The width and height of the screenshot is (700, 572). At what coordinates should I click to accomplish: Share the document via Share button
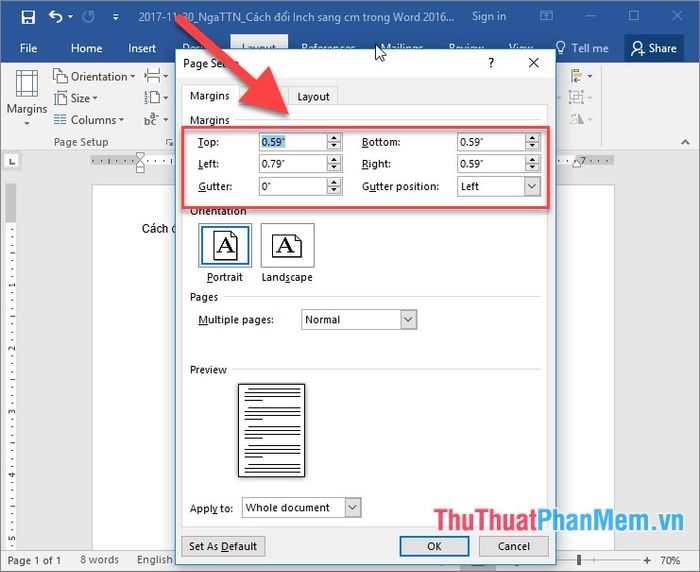pos(654,48)
